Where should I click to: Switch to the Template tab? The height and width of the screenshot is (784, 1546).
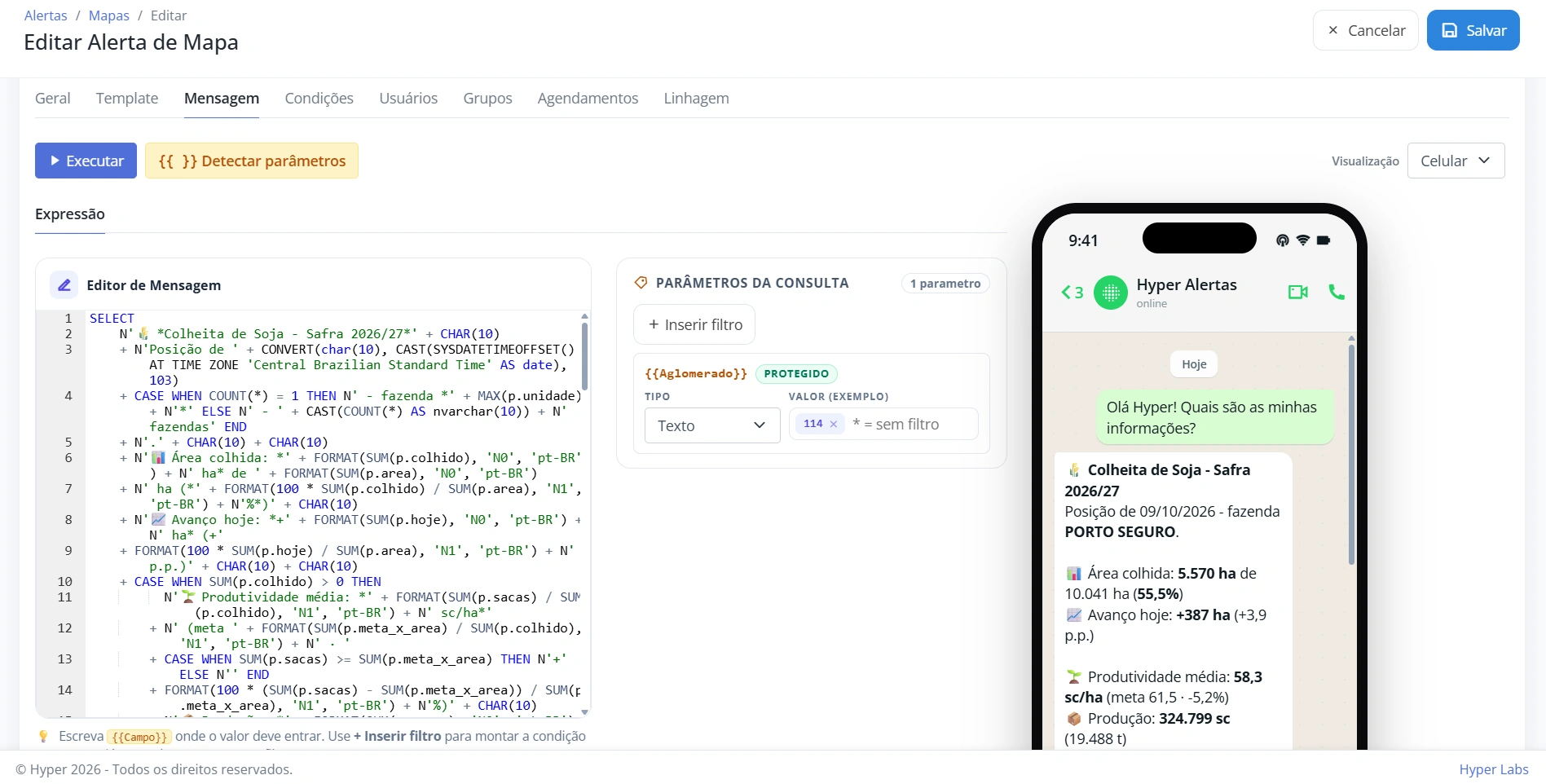point(127,99)
